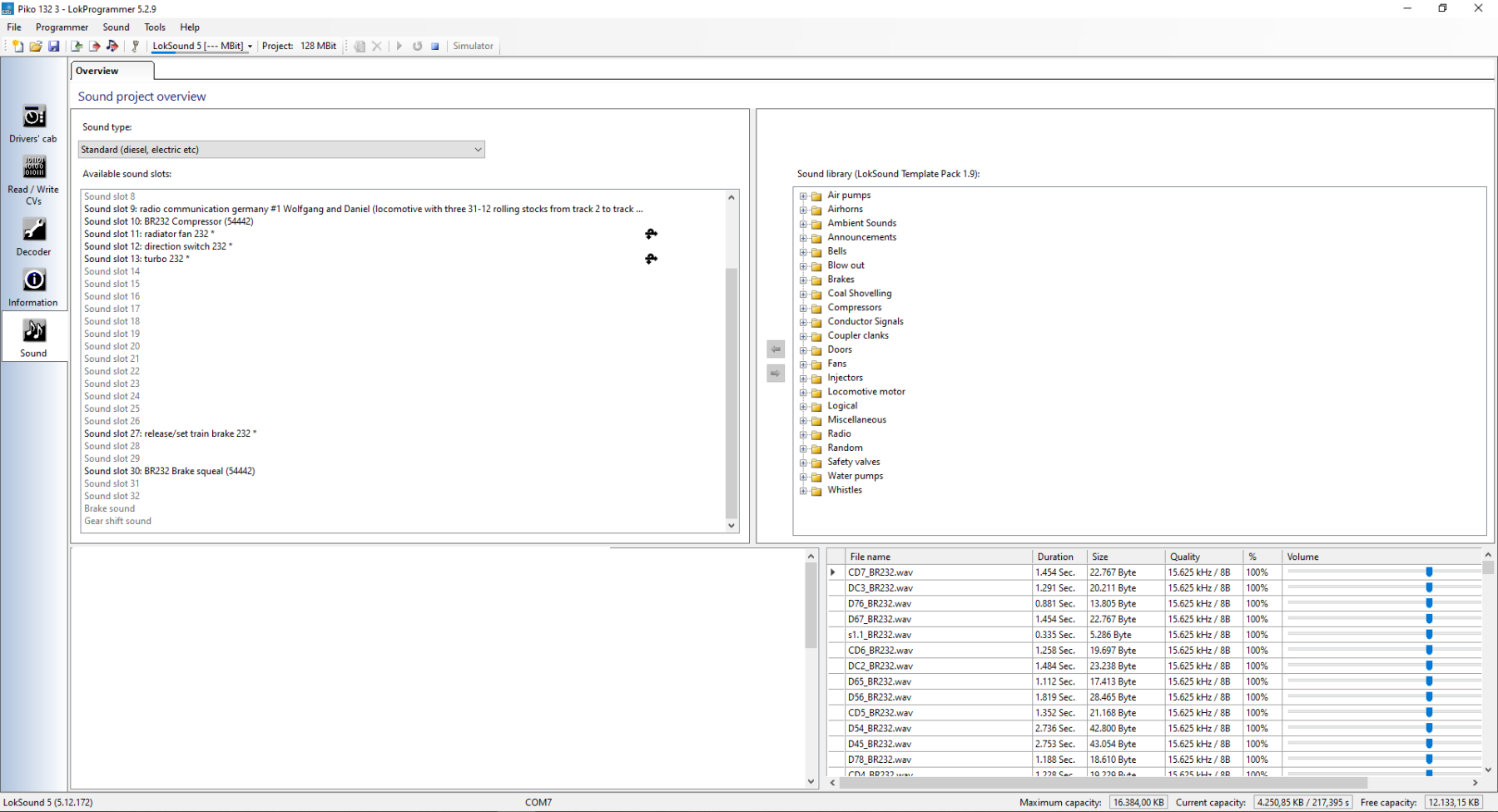Click the write decoder data icon (red arrow)
This screenshot has width=1498, height=812.
[94, 46]
